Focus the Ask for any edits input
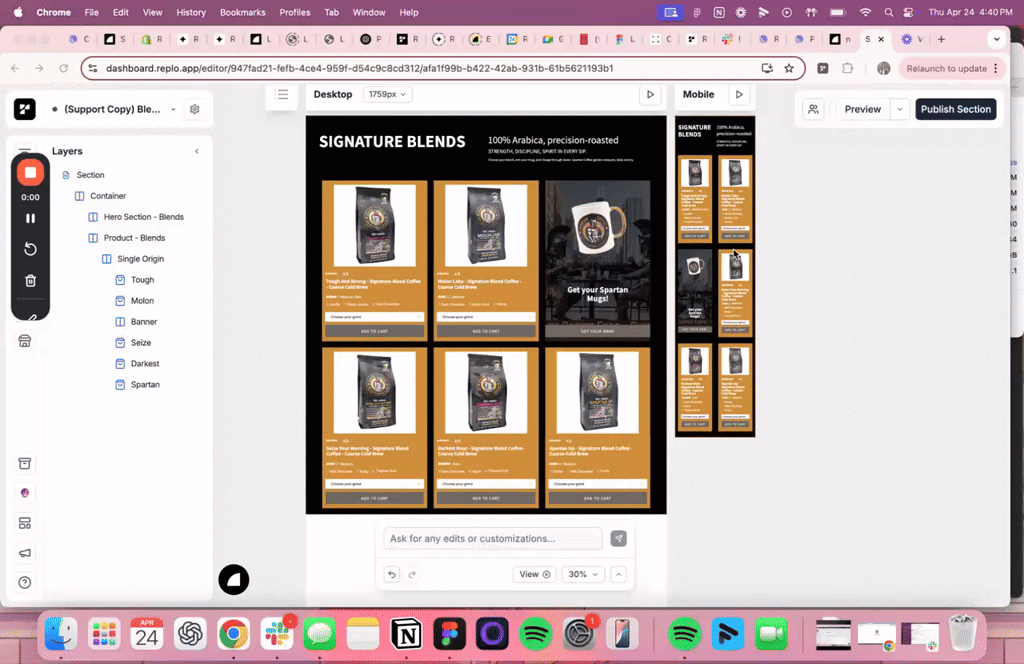 pyautogui.click(x=493, y=539)
